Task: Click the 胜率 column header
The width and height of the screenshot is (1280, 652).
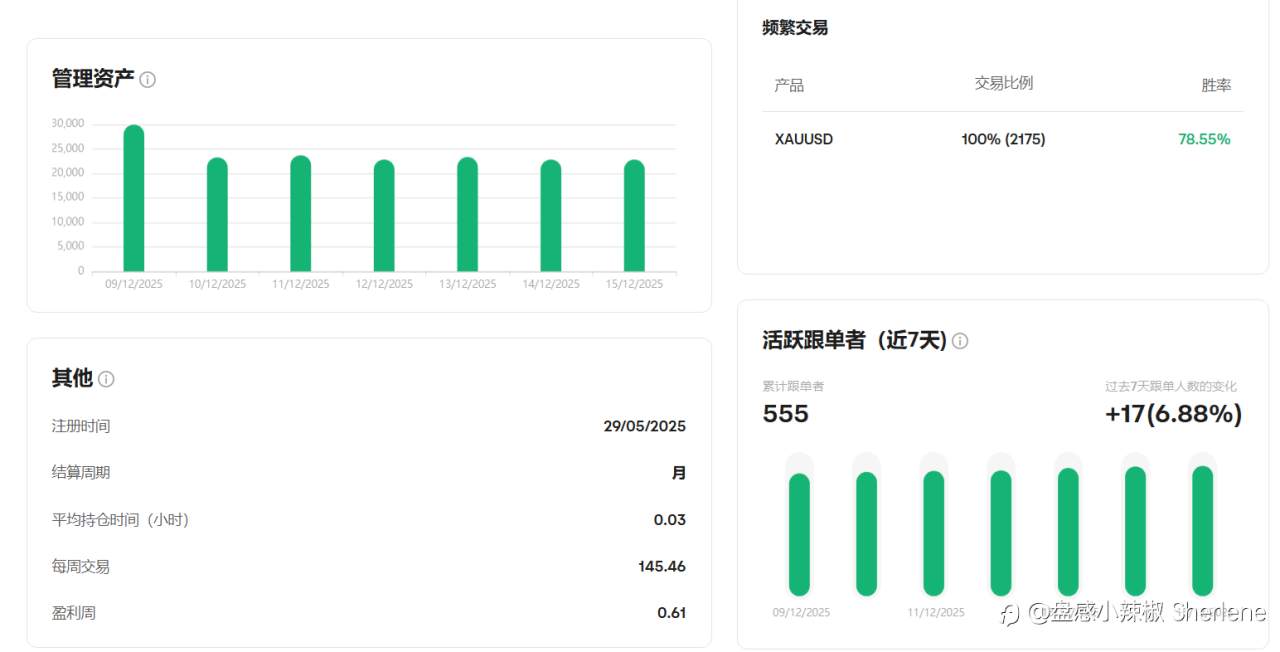Action: click(x=1216, y=85)
